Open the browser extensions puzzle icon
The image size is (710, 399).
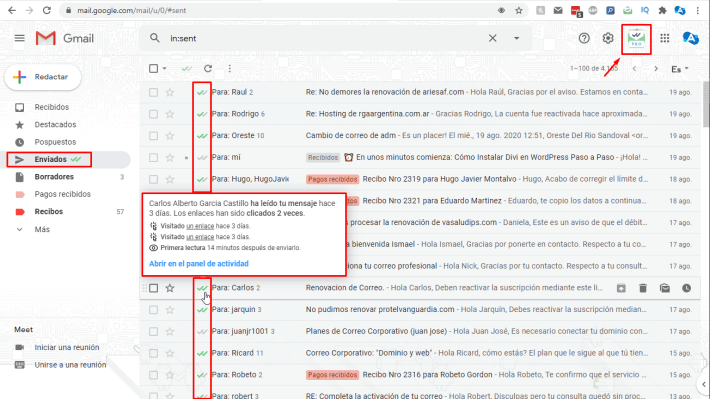tap(662, 10)
